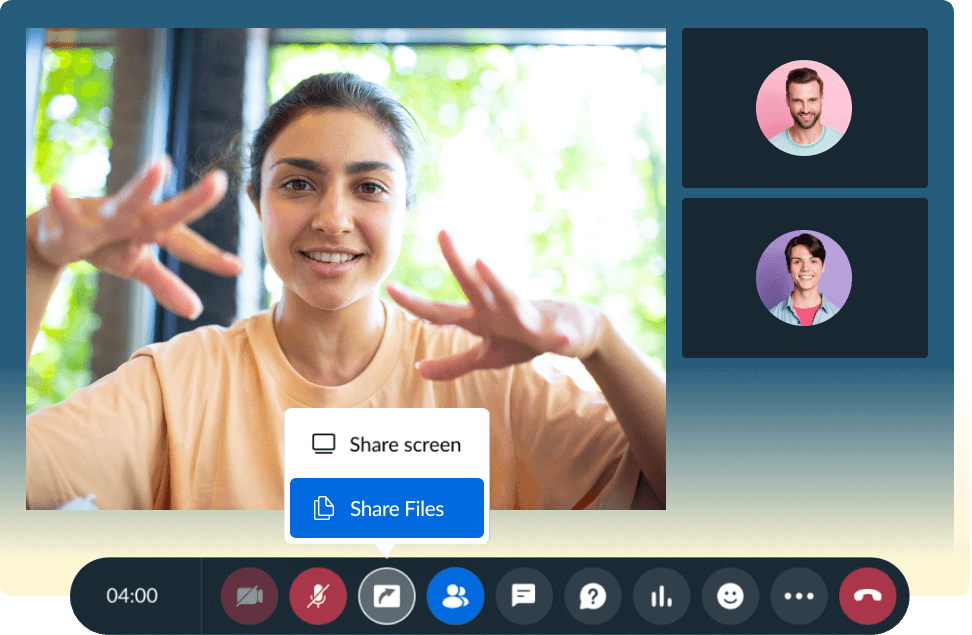Image resolution: width=972 pixels, height=635 pixels.
Task: Expand the three-dot more options menu
Action: coord(799,596)
